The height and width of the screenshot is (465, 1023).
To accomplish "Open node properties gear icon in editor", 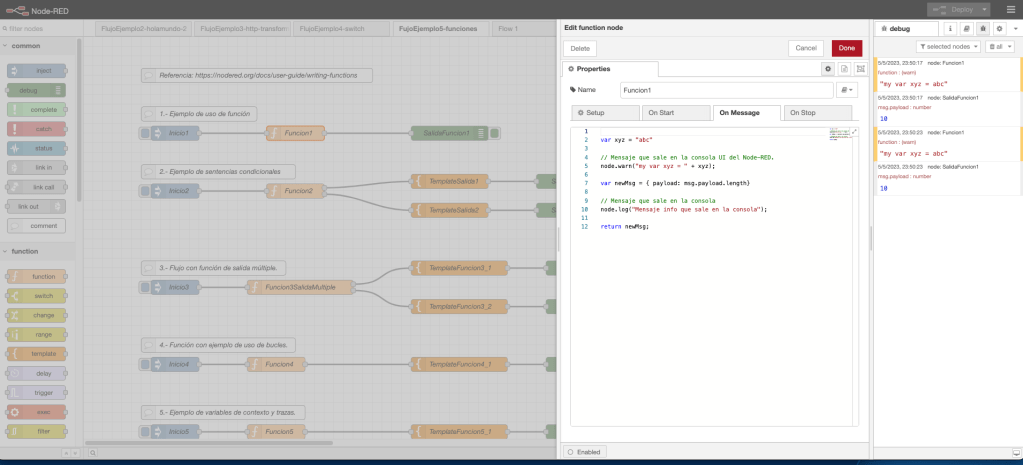I will coord(827,69).
